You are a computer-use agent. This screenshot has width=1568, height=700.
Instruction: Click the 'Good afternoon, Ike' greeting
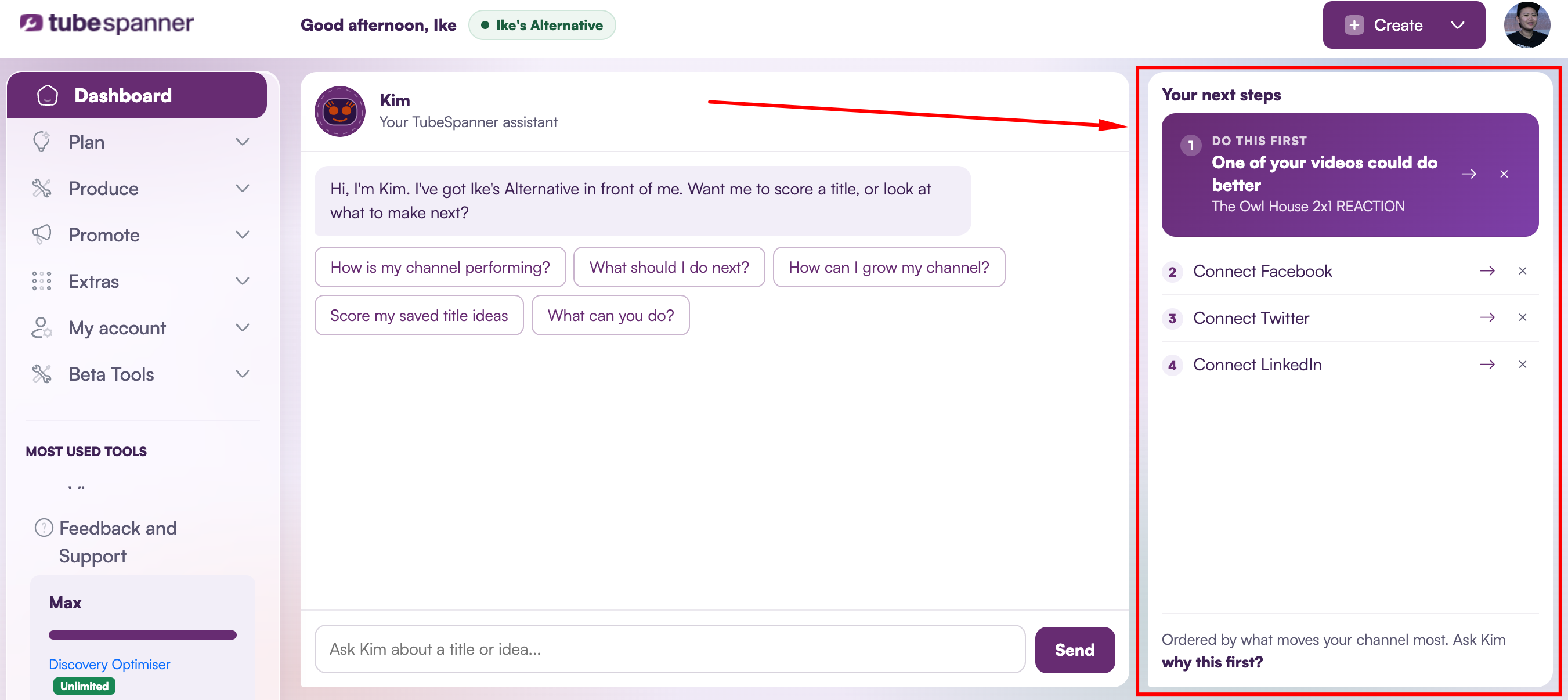pyautogui.click(x=378, y=25)
